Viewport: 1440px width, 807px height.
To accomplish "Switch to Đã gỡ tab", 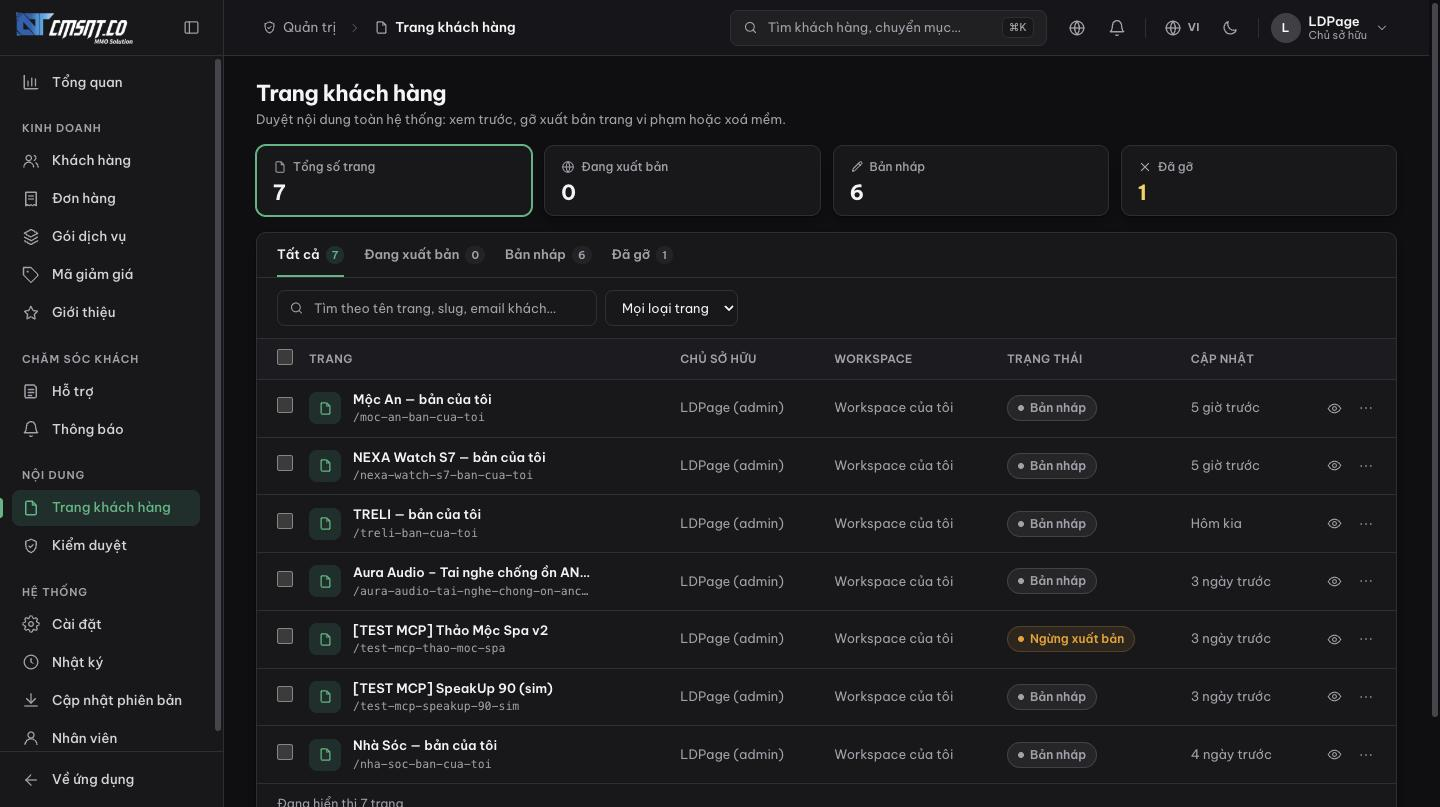I will click(642, 255).
